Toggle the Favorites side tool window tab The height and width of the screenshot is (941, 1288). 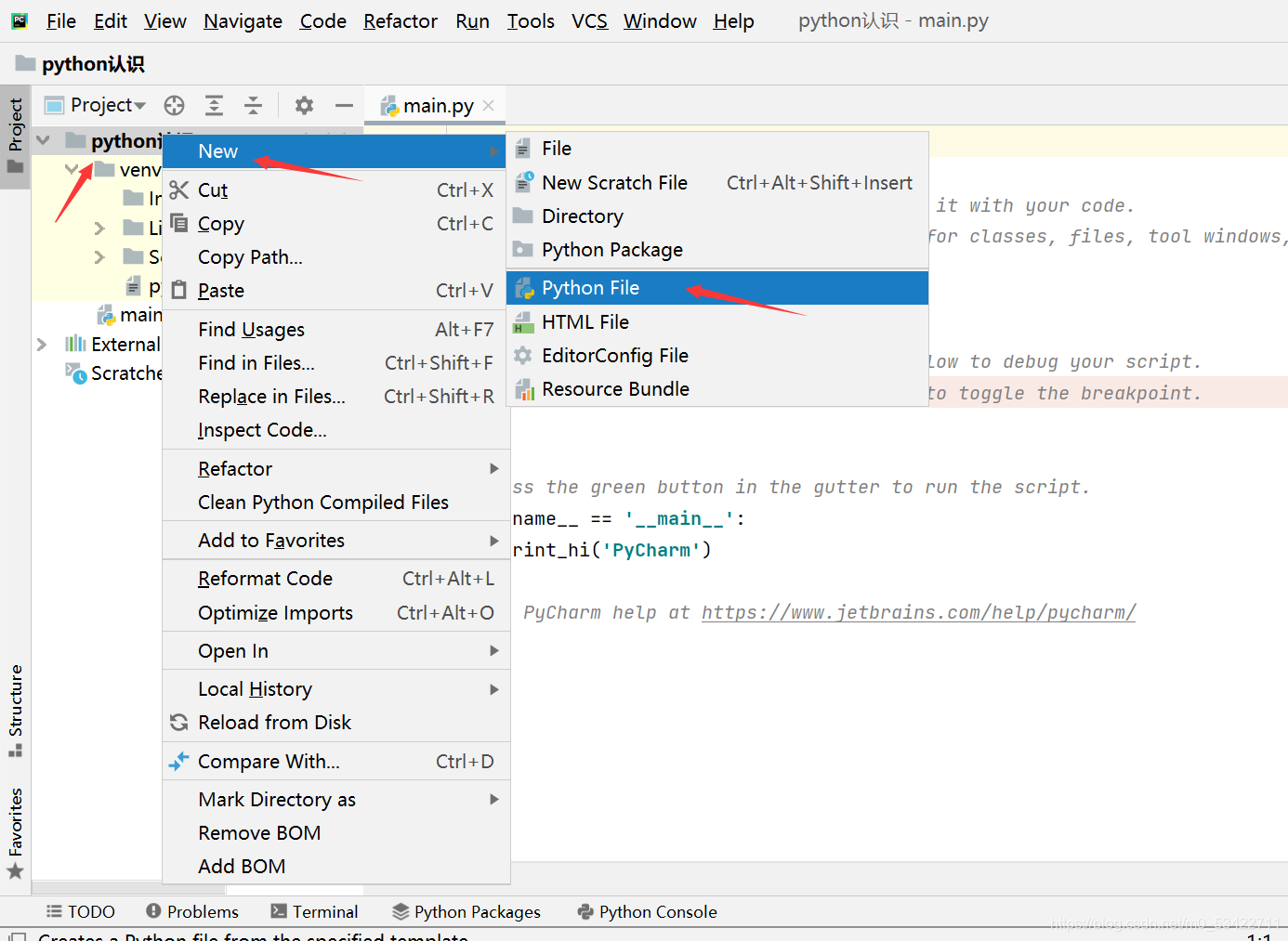[x=15, y=833]
